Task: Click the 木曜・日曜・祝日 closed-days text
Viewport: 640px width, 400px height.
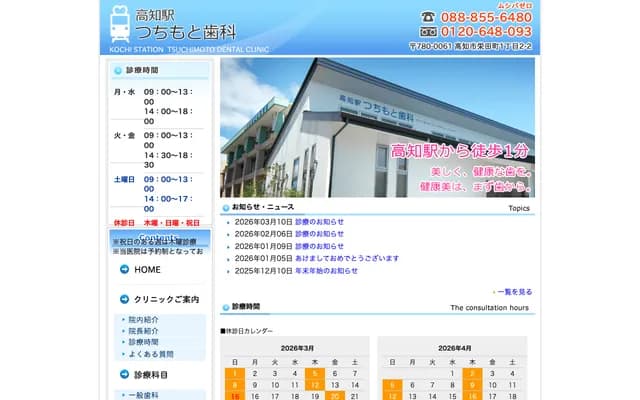Action: (x=172, y=223)
